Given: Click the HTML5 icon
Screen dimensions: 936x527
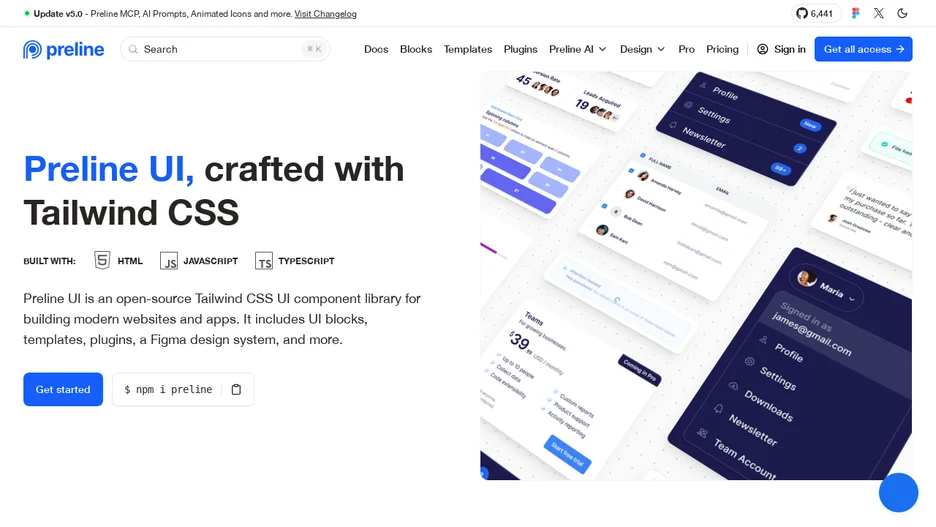Looking at the screenshot, I should click(x=102, y=260).
